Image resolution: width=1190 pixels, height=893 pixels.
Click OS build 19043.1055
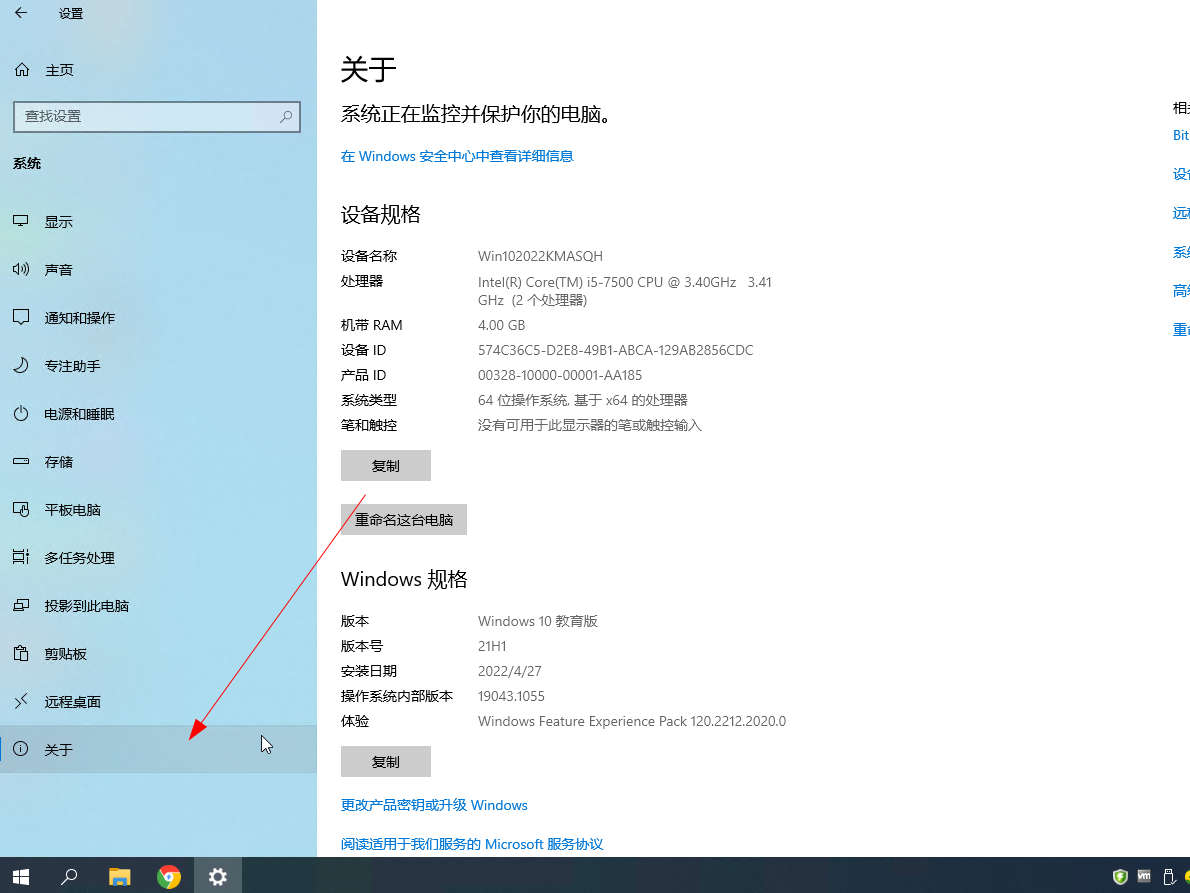512,696
